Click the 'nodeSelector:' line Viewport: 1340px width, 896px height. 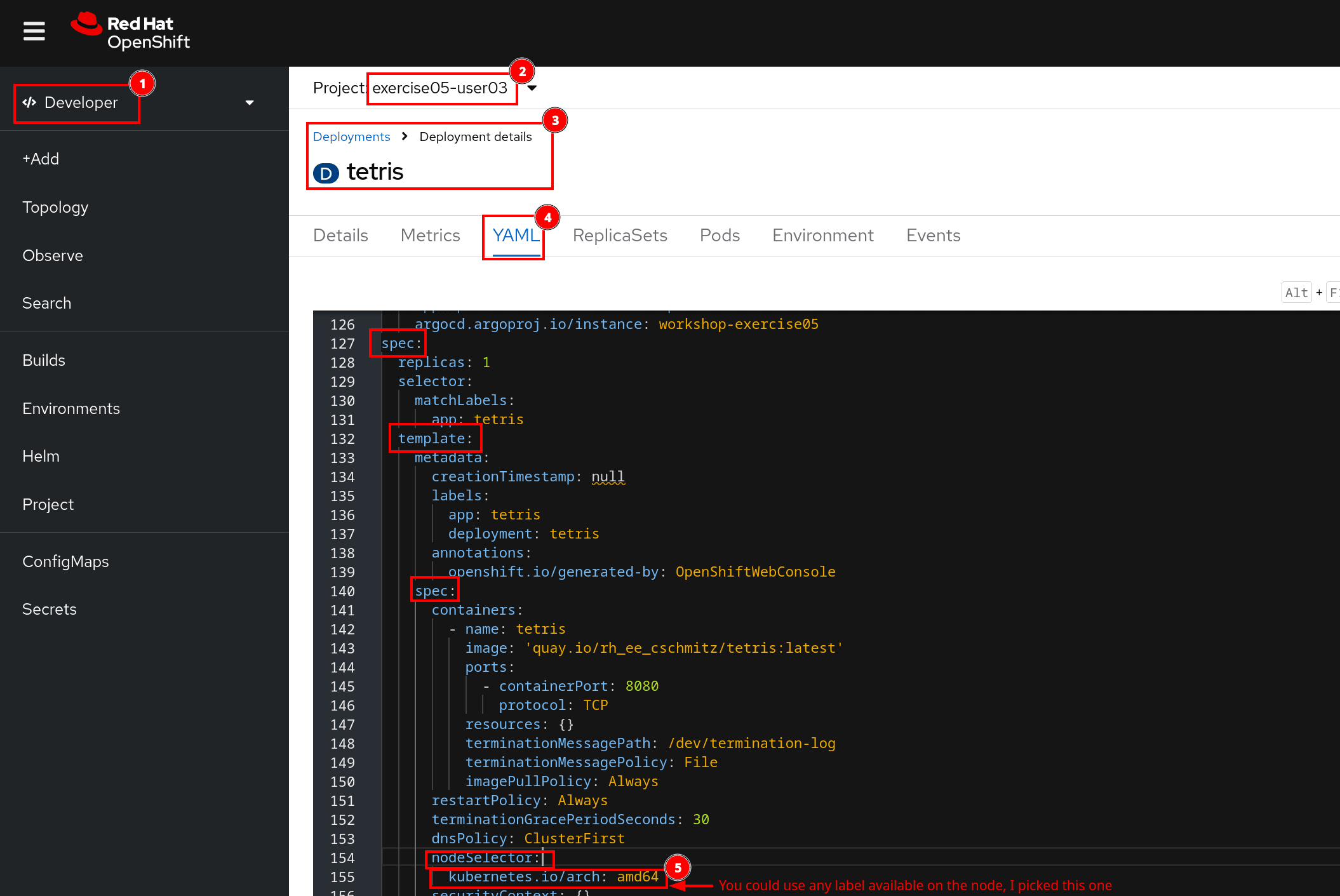486,857
